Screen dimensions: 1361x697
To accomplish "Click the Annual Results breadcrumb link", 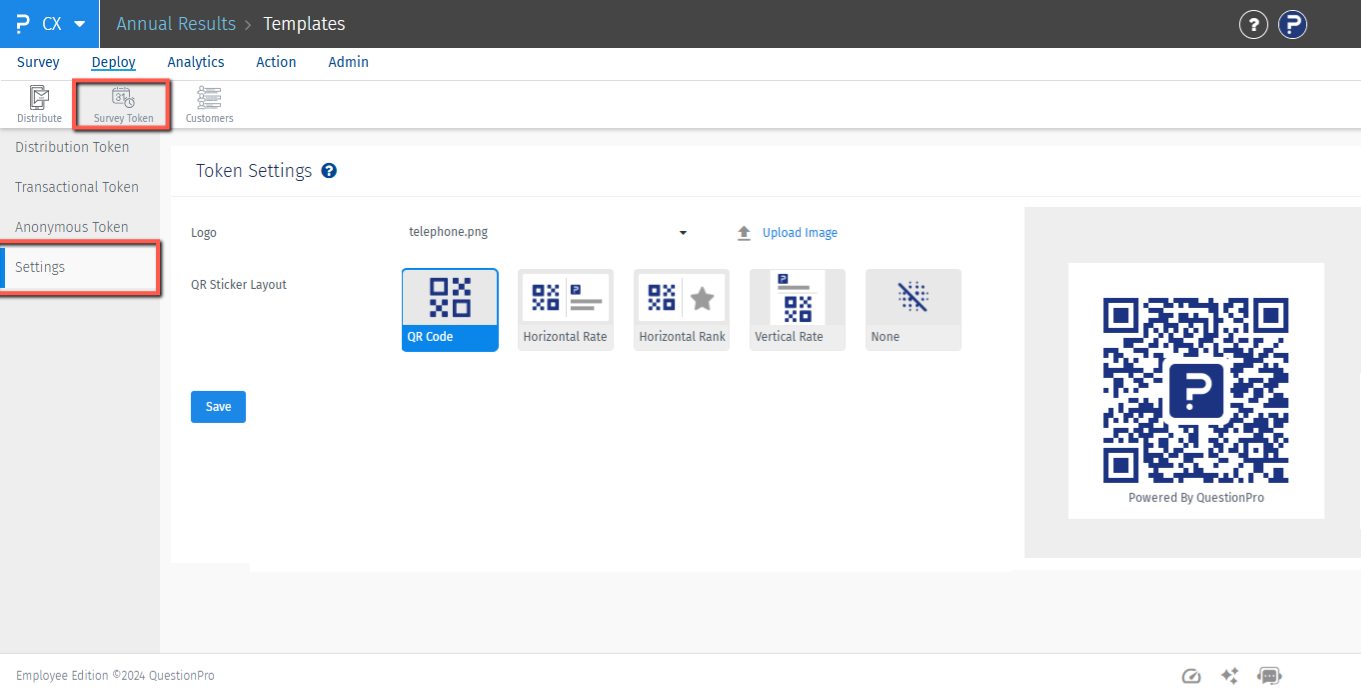I will coord(176,24).
